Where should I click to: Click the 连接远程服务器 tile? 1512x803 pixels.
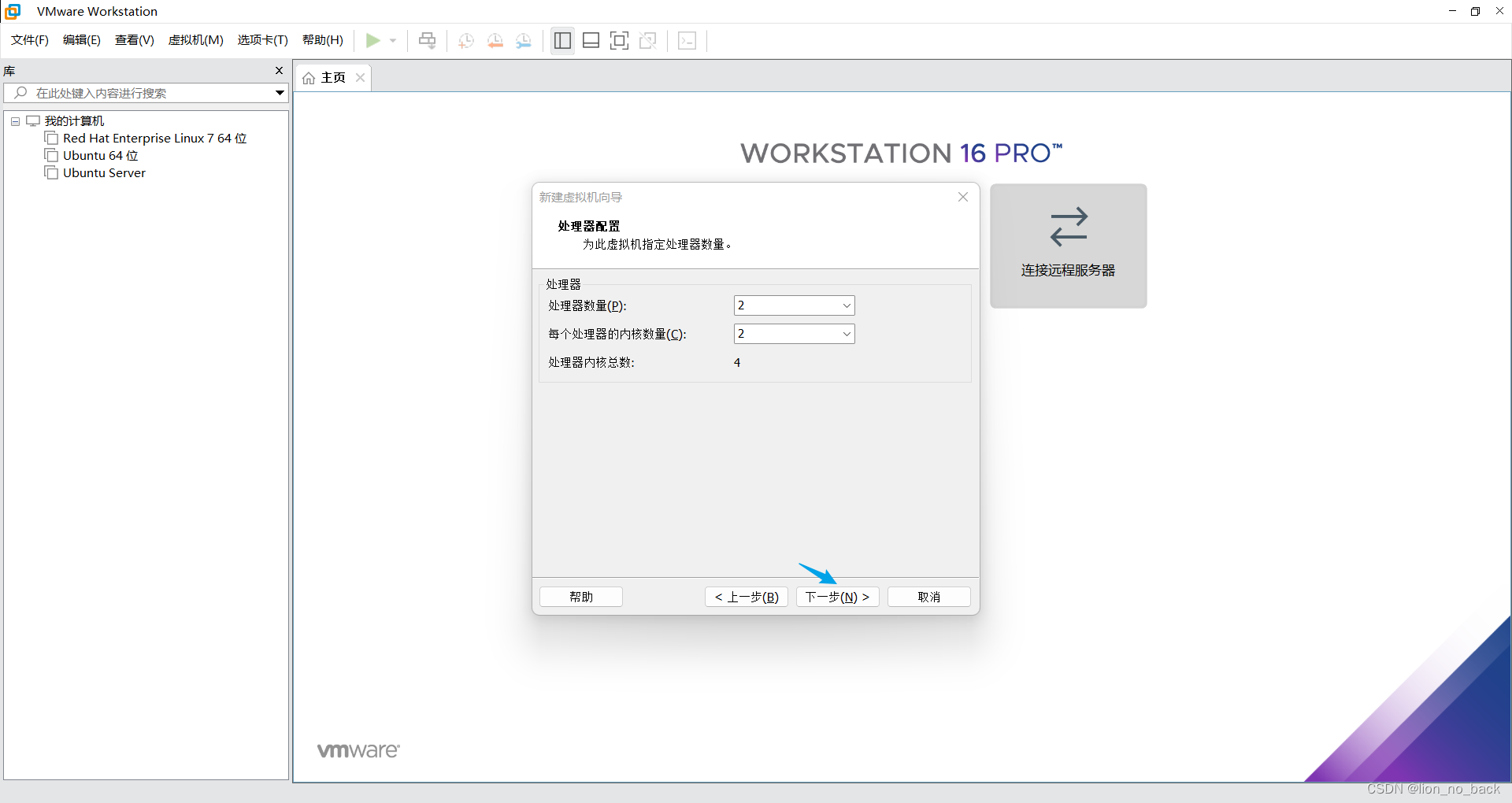click(1069, 246)
